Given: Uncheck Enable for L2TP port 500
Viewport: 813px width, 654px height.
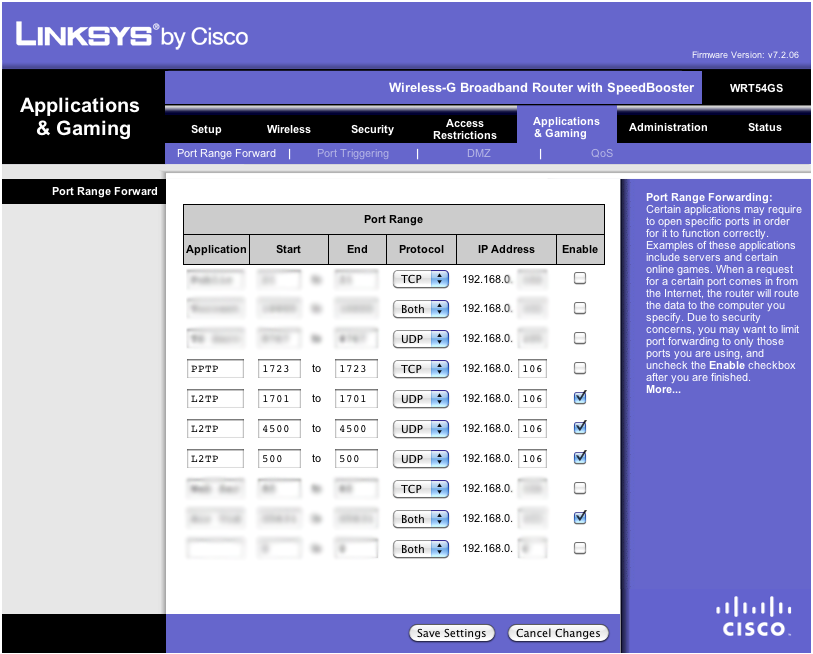Looking at the screenshot, I should point(580,458).
